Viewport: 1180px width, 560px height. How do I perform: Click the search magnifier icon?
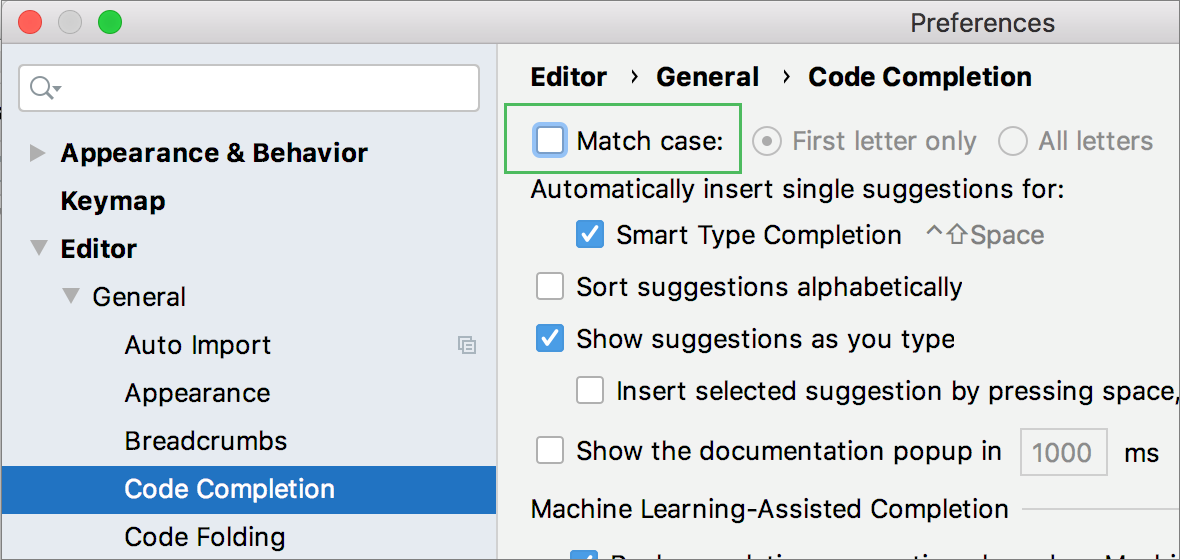click(43, 88)
